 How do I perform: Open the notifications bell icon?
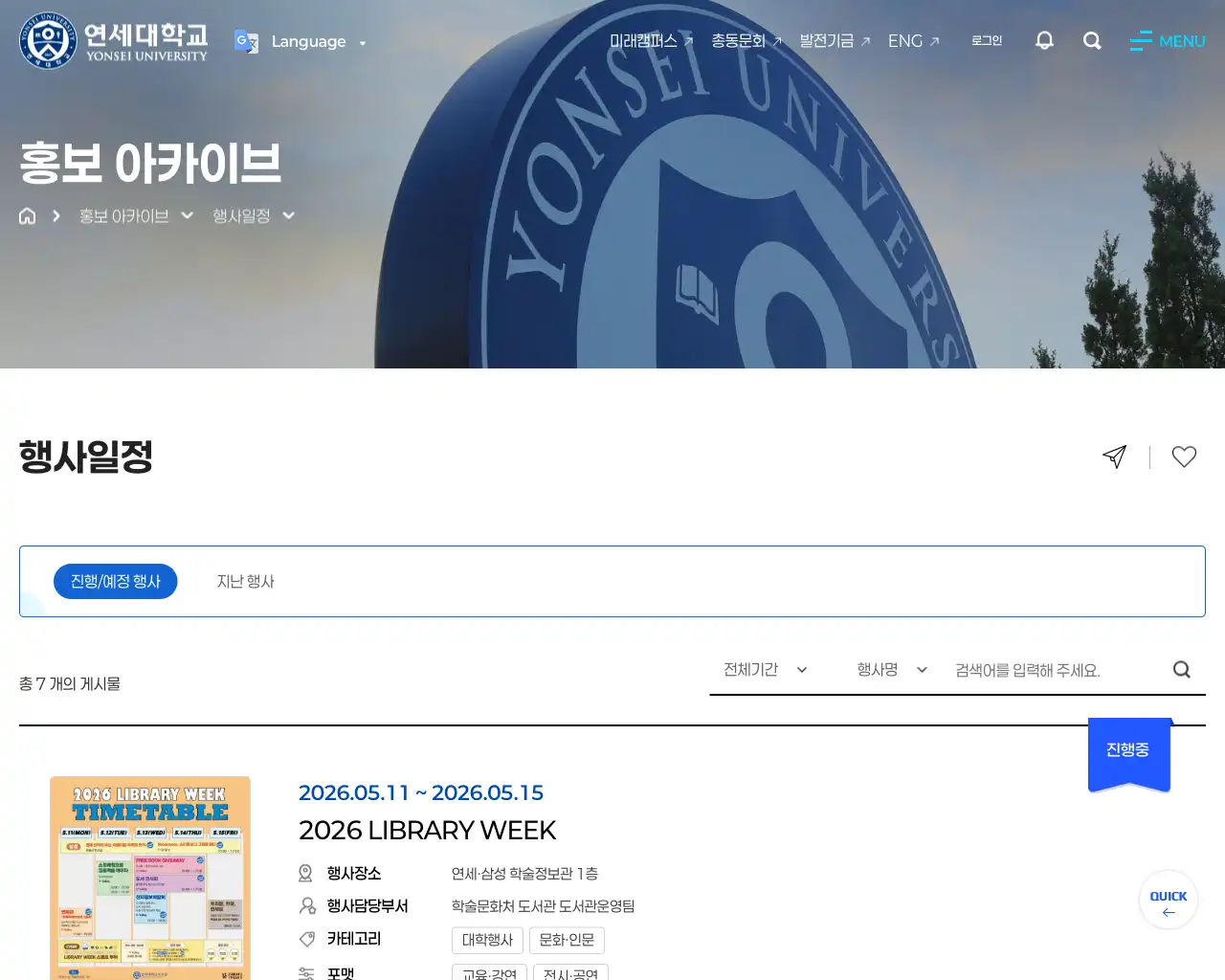tap(1044, 40)
